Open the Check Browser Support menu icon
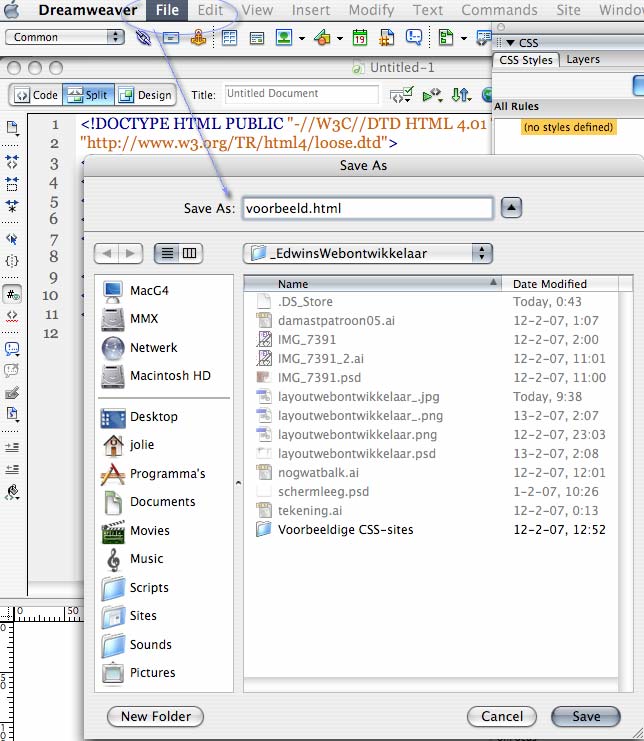Image resolution: width=644 pixels, height=741 pixels. tap(402, 95)
